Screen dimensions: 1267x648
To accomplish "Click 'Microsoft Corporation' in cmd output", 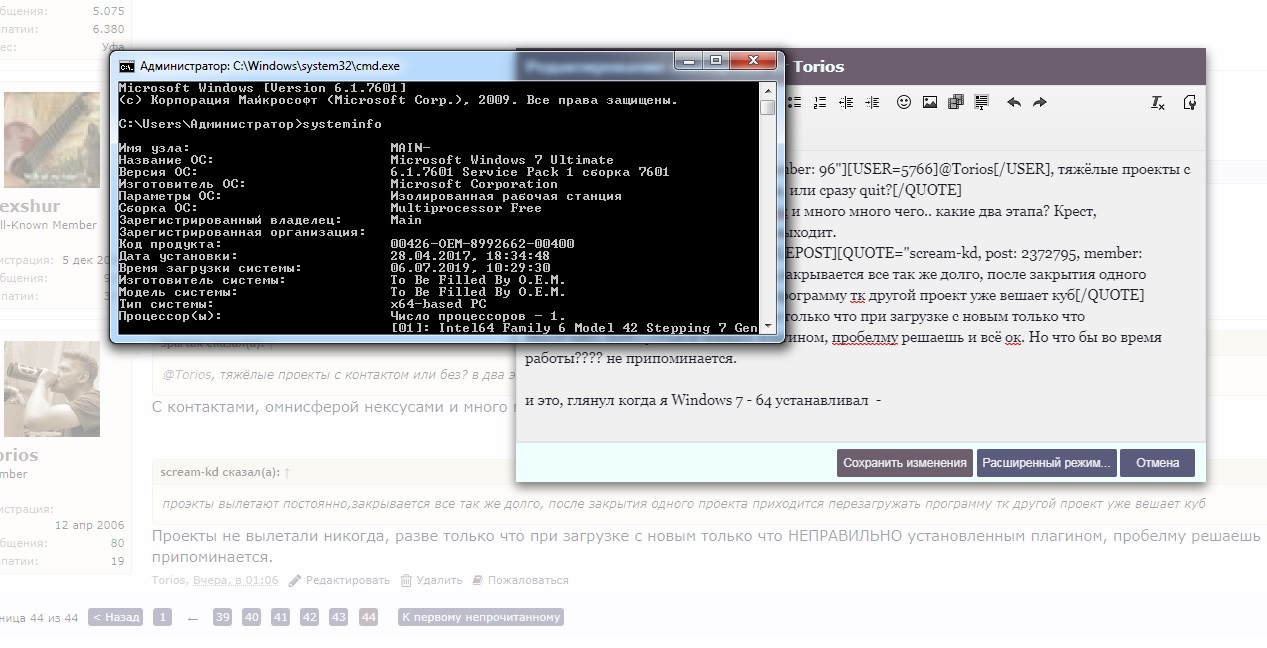I will coord(474,184).
